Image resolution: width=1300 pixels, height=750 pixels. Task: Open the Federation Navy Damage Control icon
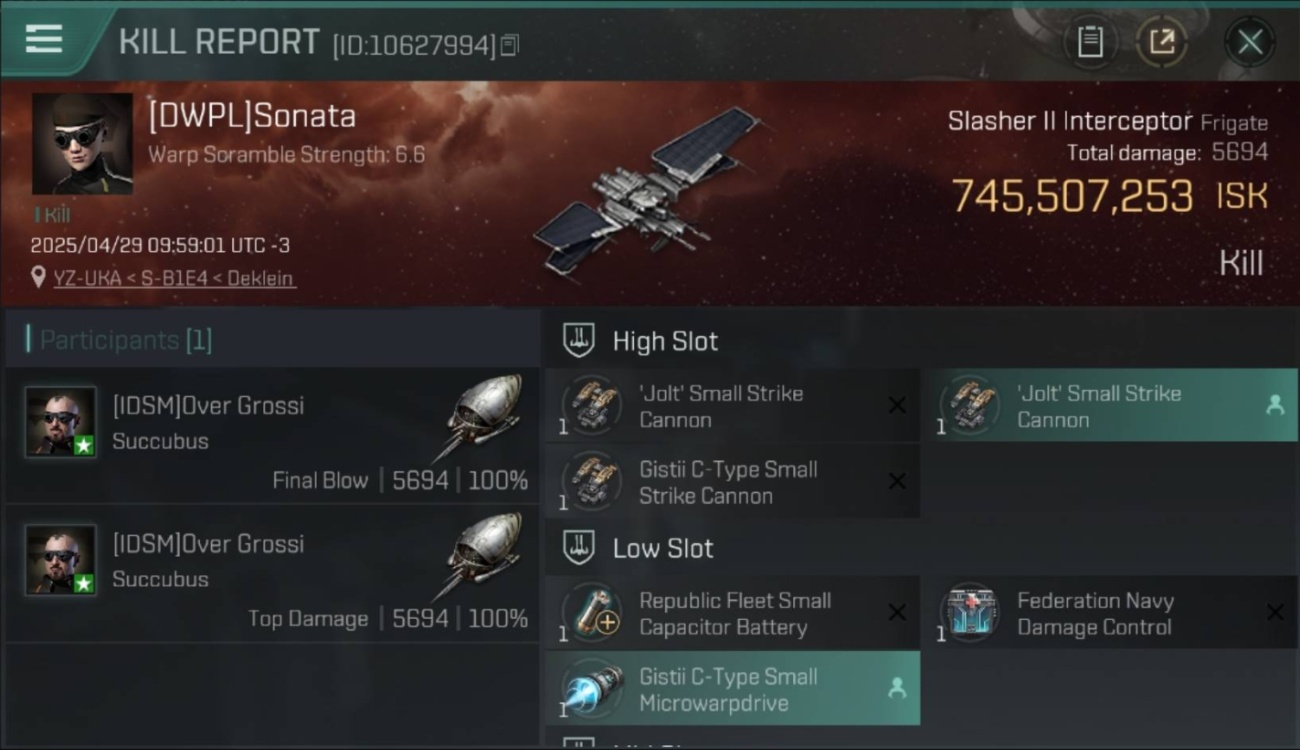[970, 613]
